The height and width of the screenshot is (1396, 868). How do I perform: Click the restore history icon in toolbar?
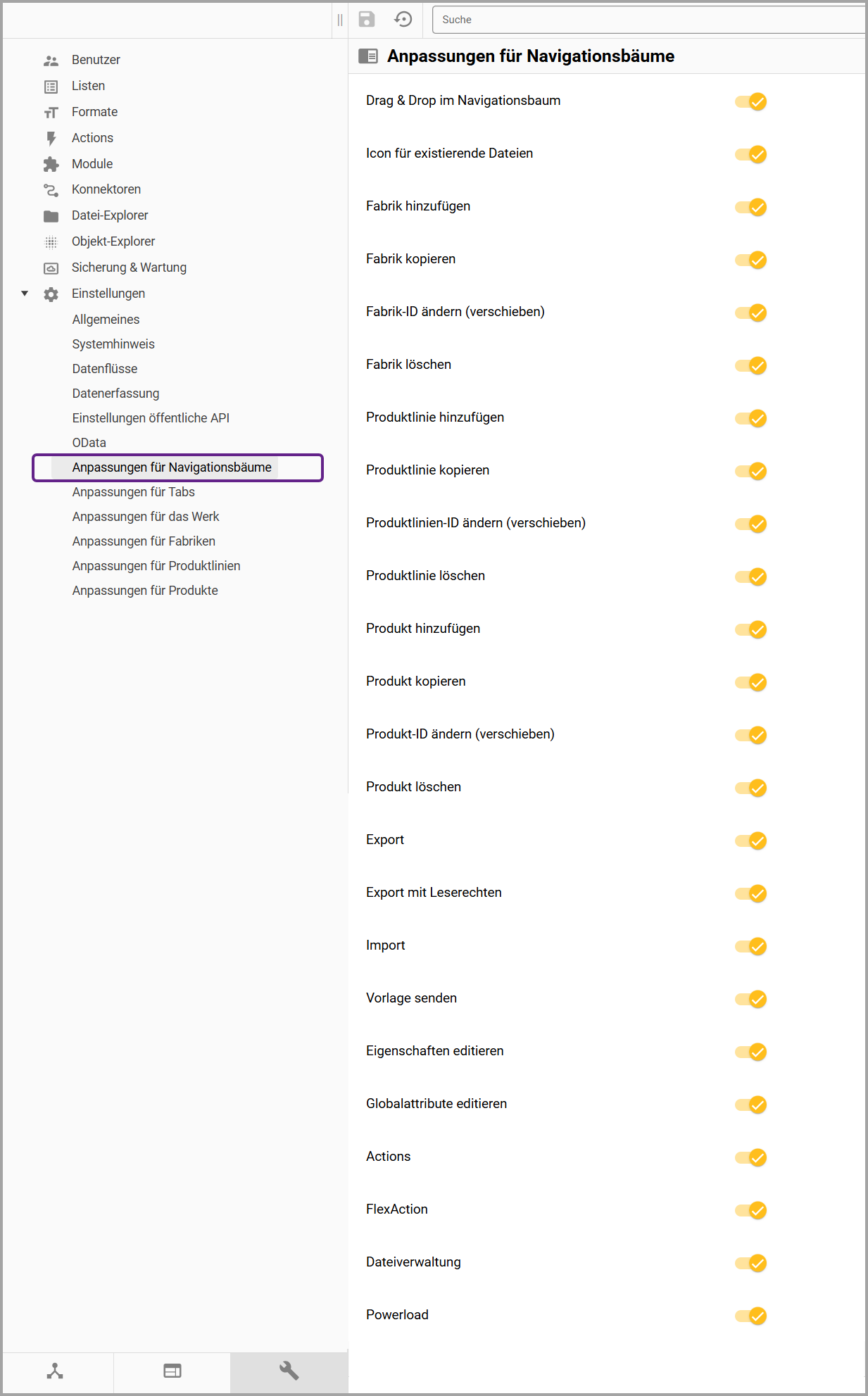coord(403,19)
